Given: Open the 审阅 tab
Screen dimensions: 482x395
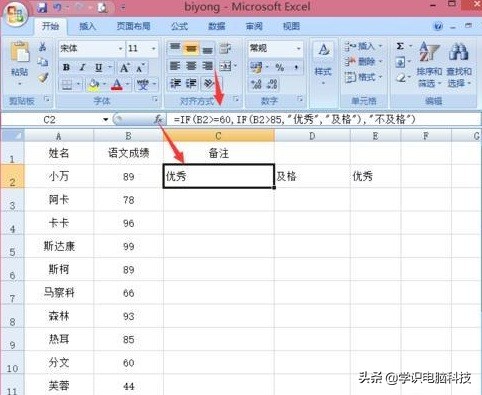Looking at the screenshot, I should pos(254,26).
